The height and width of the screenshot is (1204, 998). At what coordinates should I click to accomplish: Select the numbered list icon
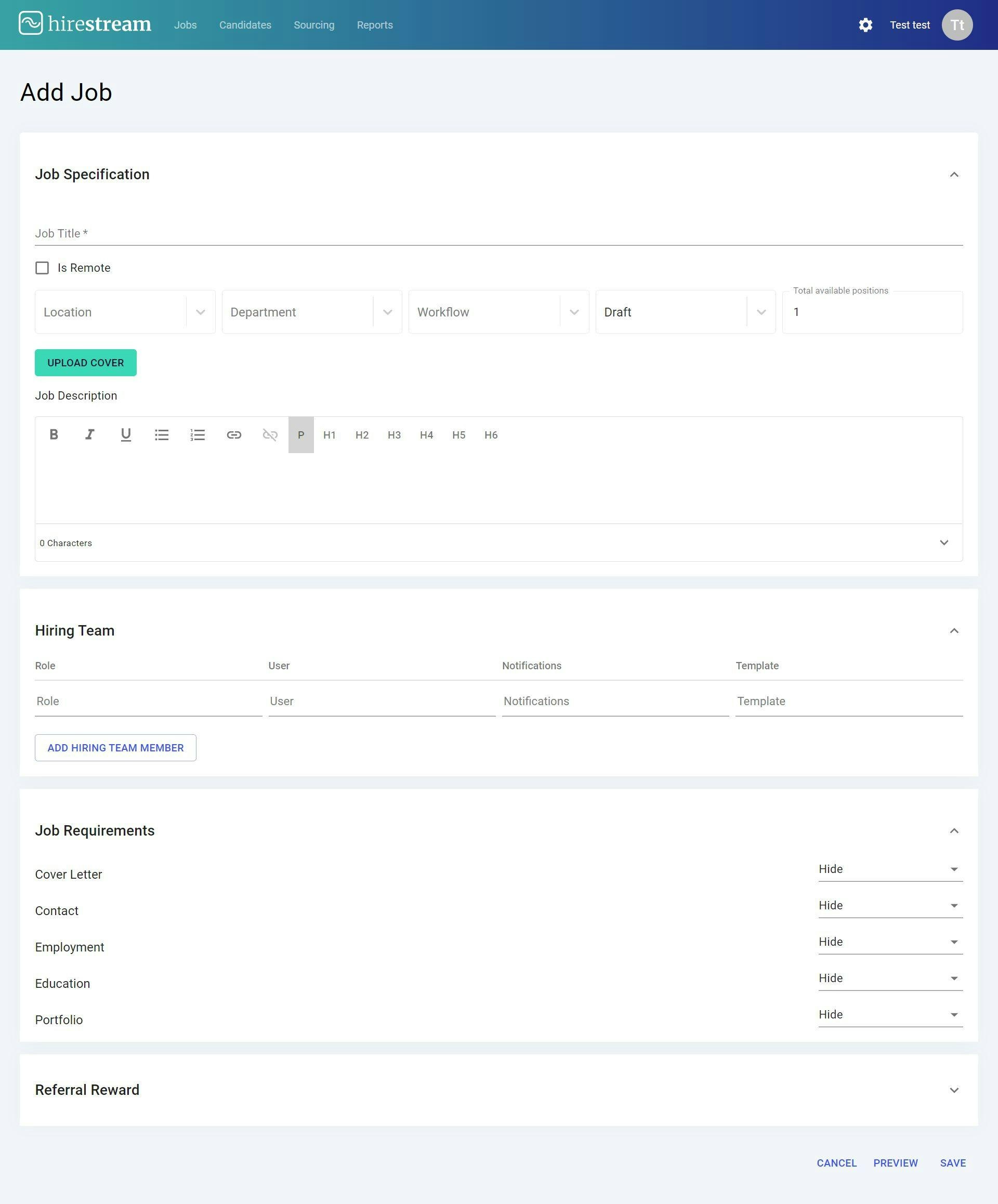[198, 434]
